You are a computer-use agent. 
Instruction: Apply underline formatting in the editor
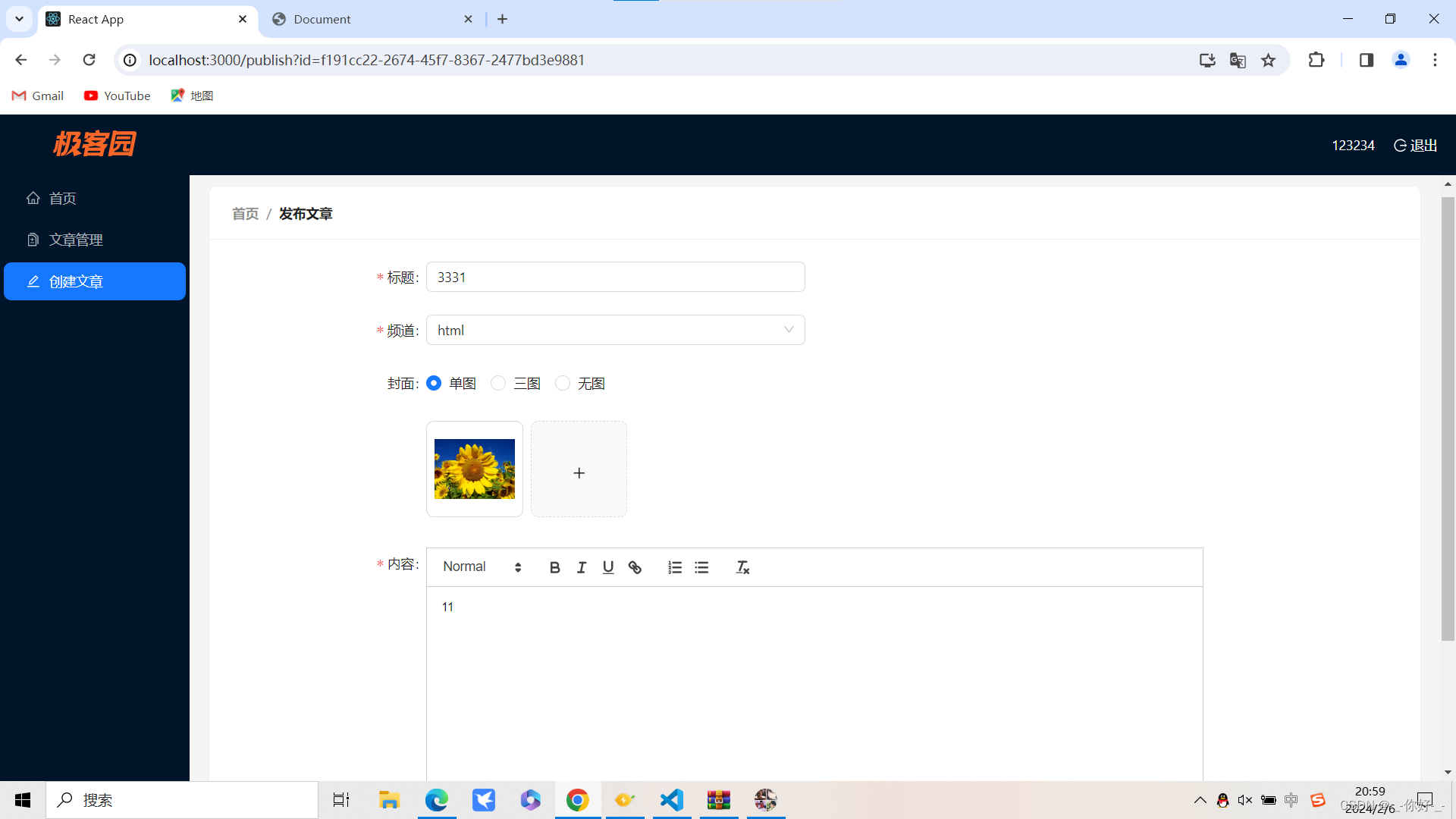coord(607,566)
